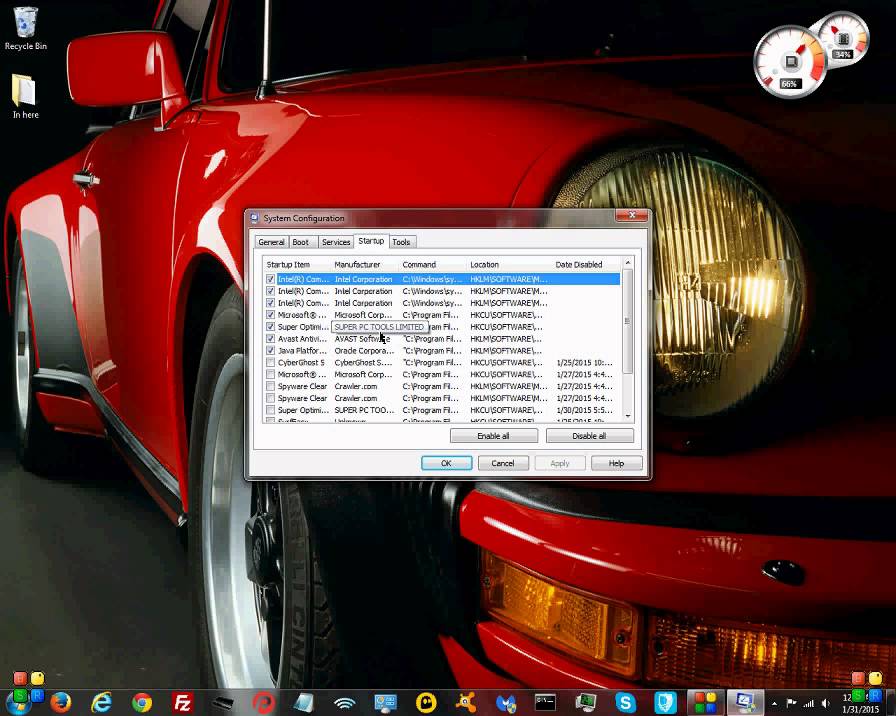The width and height of the screenshot is (896, 716).
Task: Uncheck the Java Platfor... startup item
Action: [270, 350]
